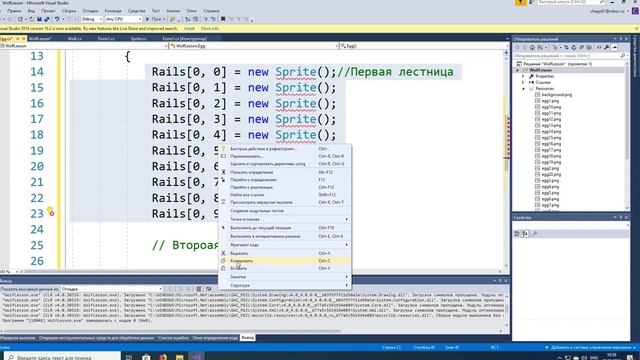
Task: Save the file with the Save icon
Action: click(39, 19)
